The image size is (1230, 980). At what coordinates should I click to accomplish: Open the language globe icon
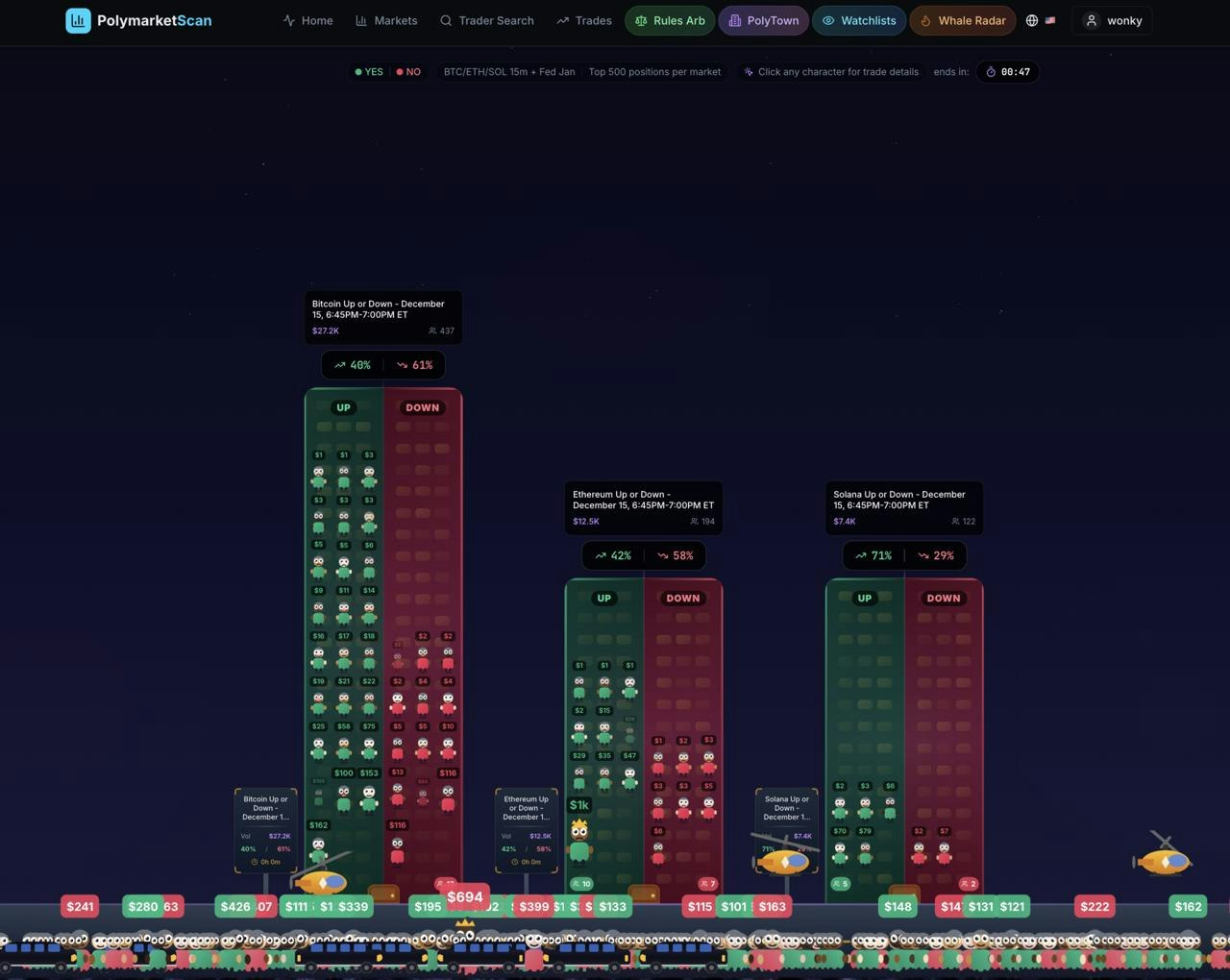point(1031,20)
